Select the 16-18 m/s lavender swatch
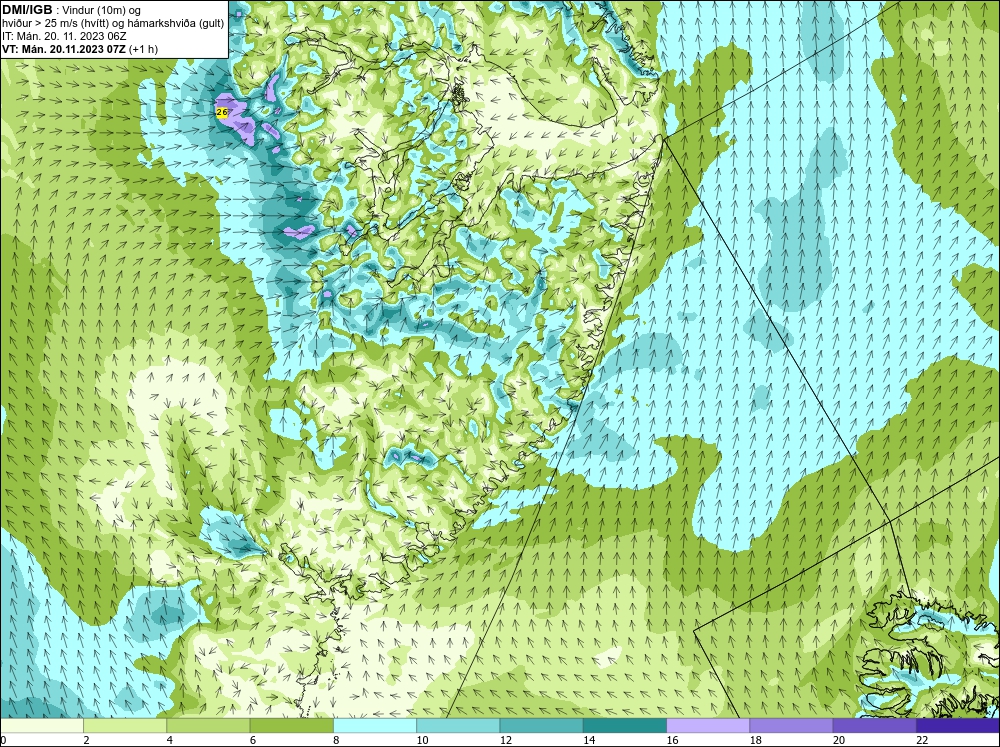The width and height of the screenshot is (1000, 747). point(708,725)
